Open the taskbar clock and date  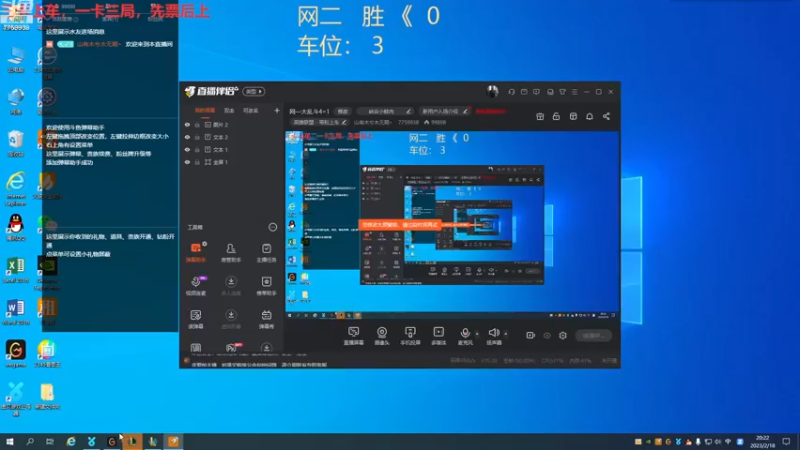click(x=762, y=442)
